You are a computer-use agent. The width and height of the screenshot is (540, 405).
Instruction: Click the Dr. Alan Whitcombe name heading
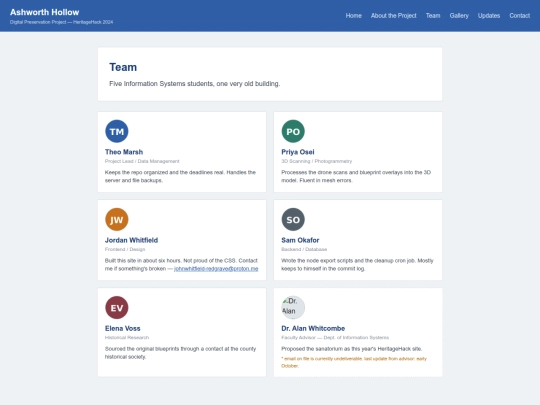click(x=313, y=328)
